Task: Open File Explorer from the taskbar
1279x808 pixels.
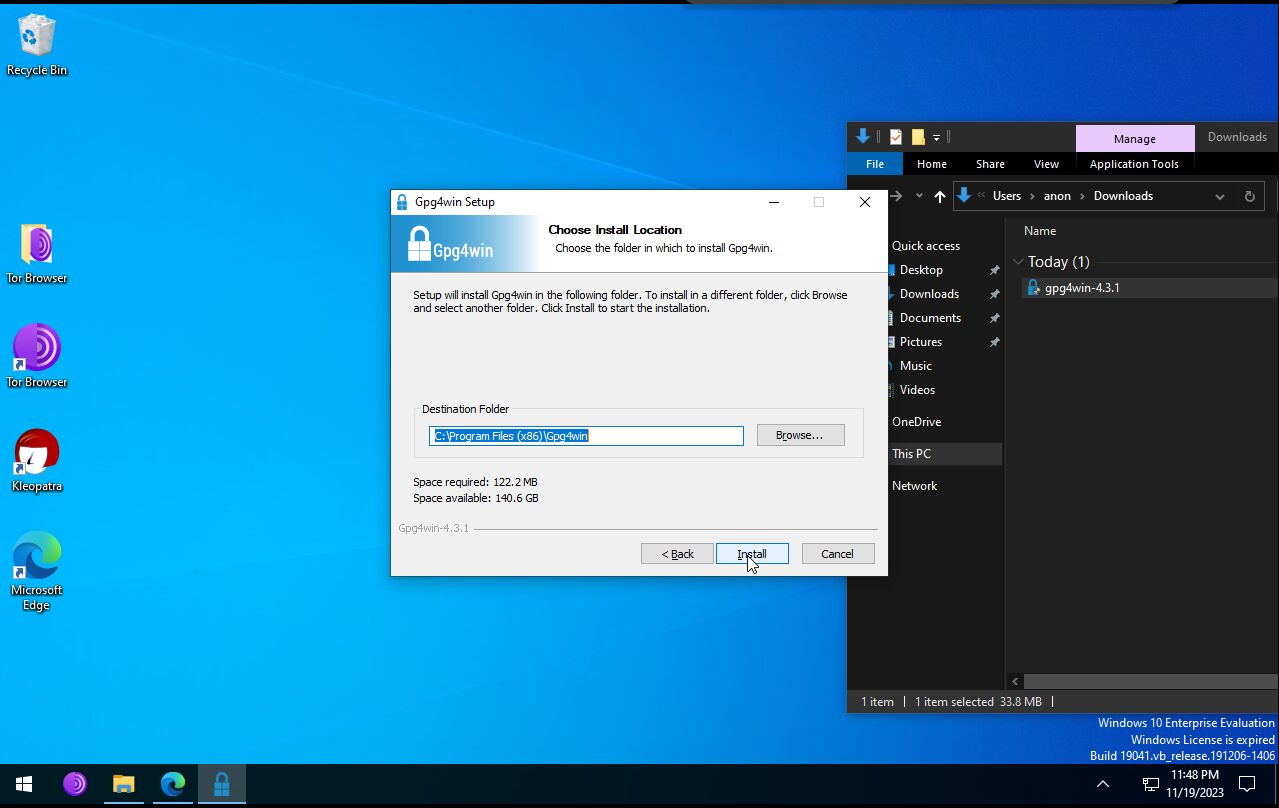Action: (x=124, y=784)
